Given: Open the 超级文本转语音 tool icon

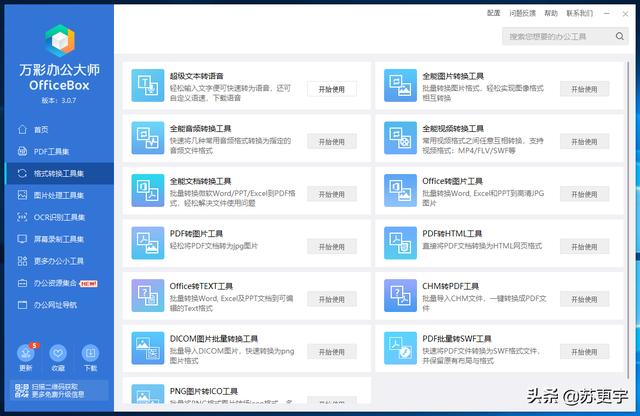Looking at the screenshot, I should pyautogui.click(x=148, y=85).
